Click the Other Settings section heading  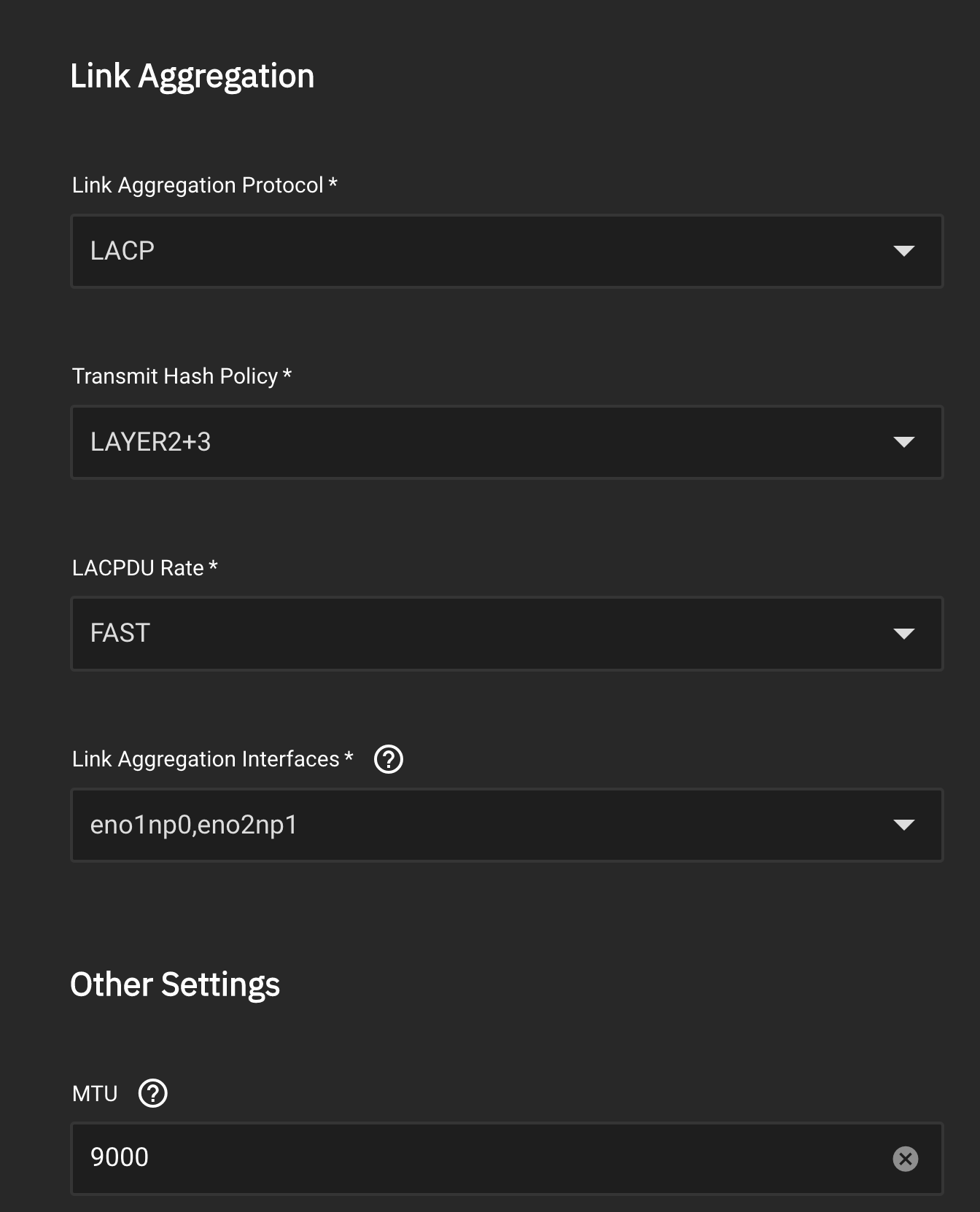click(x=175, y=984)
